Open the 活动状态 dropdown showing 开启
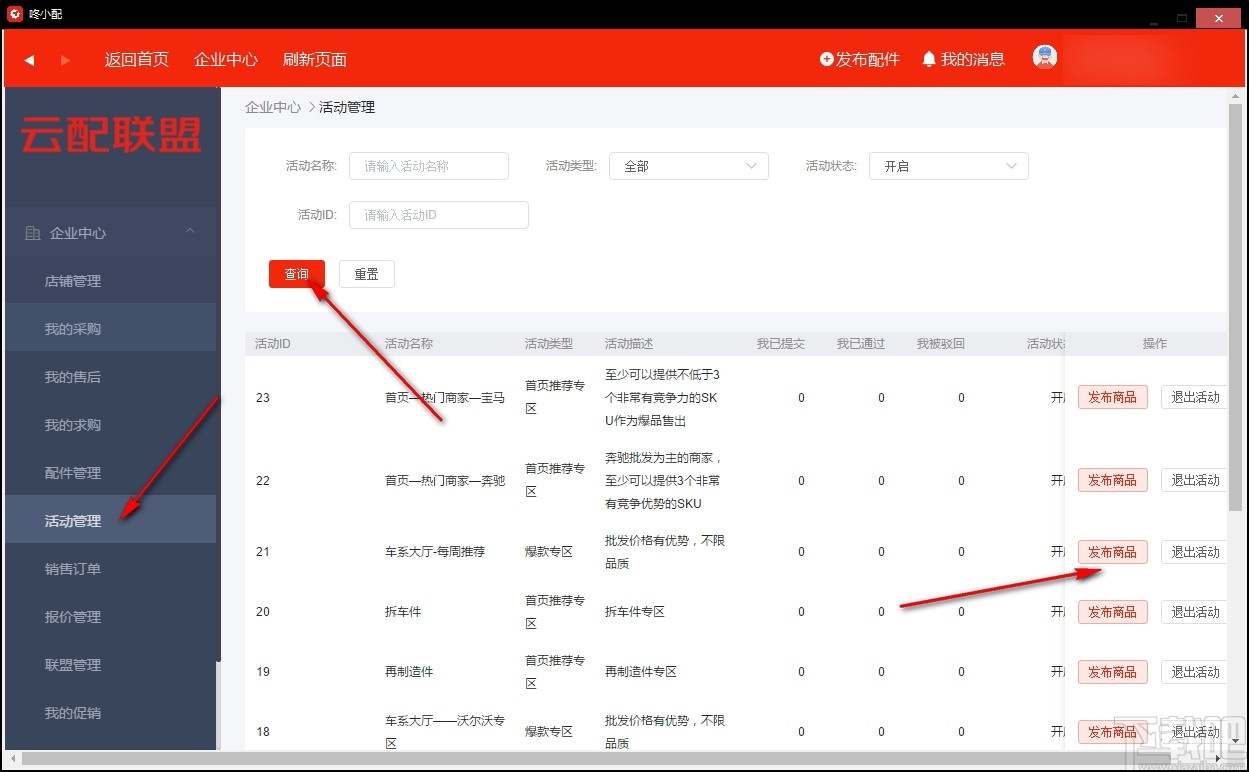 pyautogui.click(x=947, y=165)
